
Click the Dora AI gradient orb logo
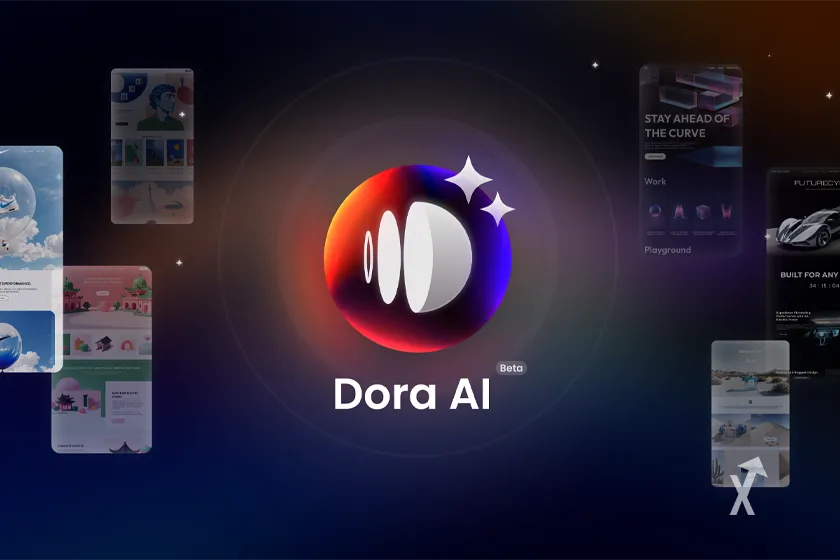tap(418, 258)
